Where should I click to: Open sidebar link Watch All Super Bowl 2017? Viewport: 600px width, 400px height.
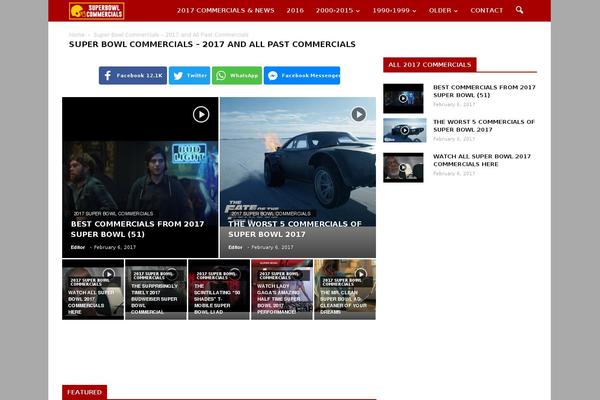click(482, 160)
